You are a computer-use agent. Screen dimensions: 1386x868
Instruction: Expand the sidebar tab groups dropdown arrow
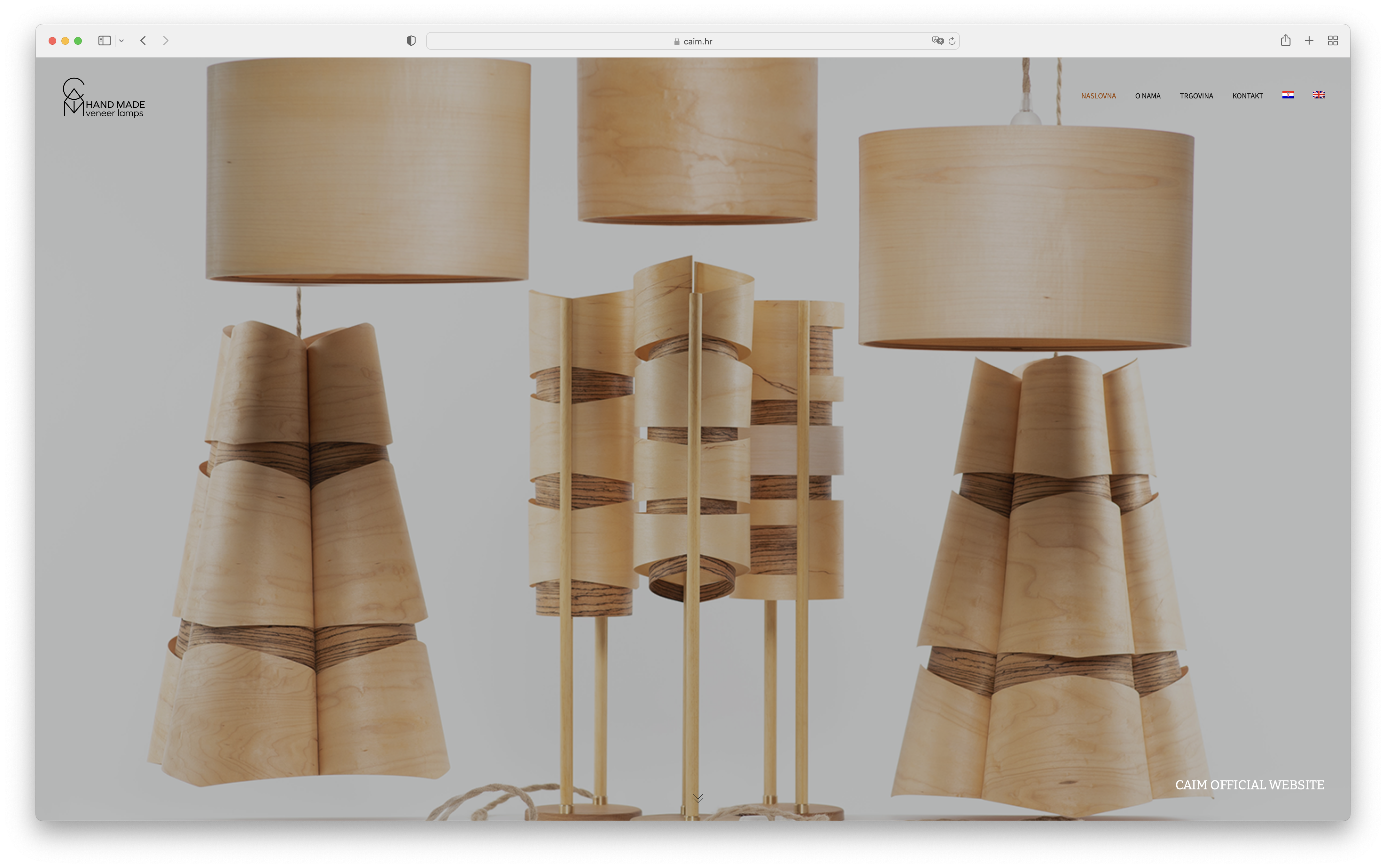pos(121,41)
